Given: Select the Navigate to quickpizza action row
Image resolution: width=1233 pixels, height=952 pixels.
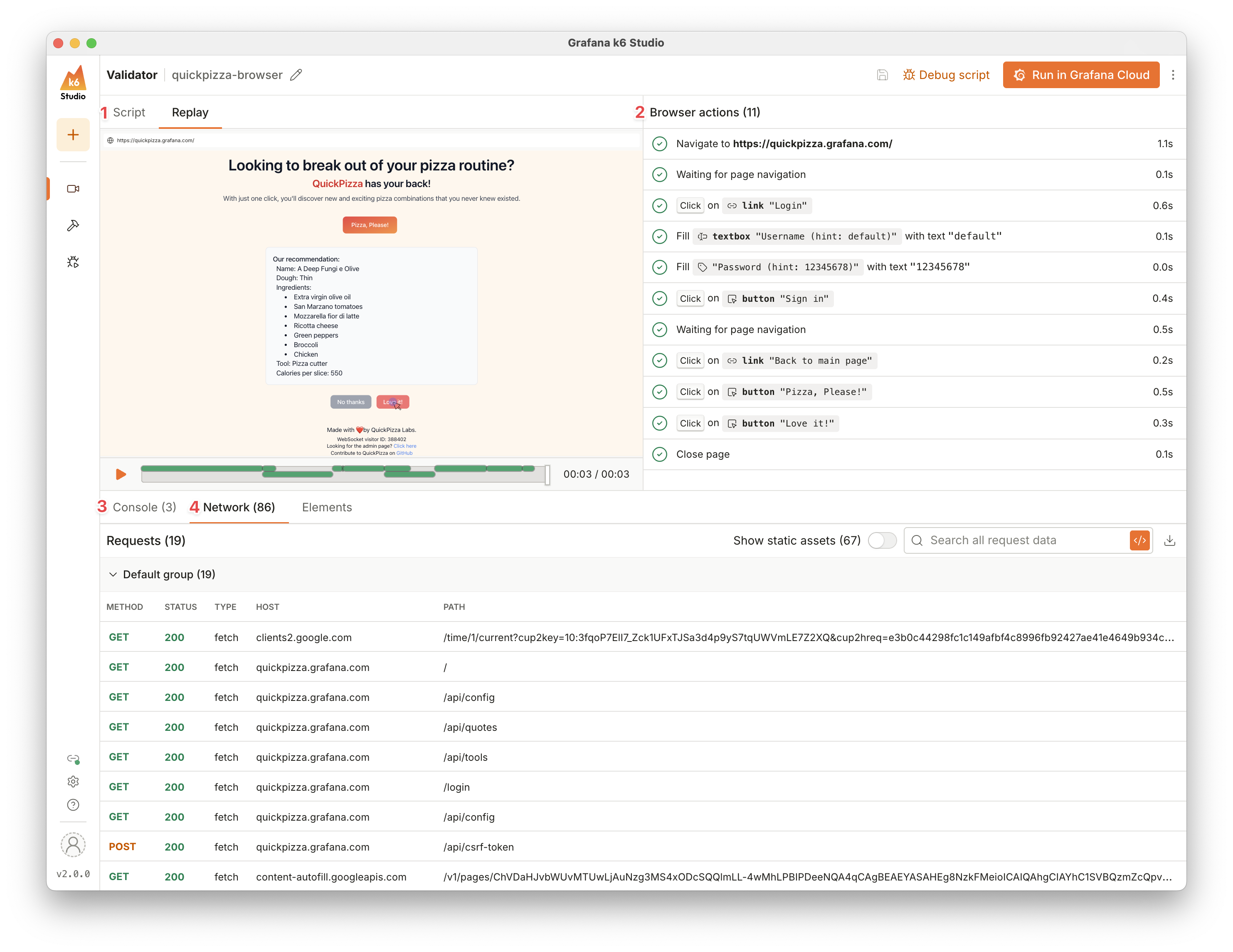Looking at the screenshot, I should coord(915,143).
